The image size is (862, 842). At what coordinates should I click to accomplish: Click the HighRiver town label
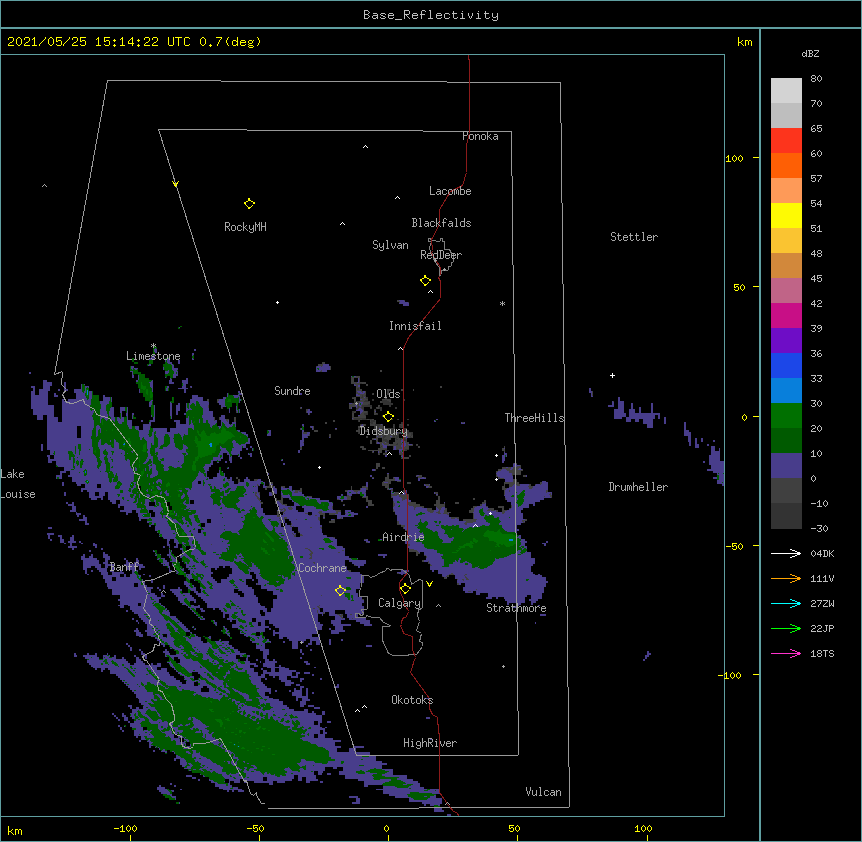coord(430,743)
